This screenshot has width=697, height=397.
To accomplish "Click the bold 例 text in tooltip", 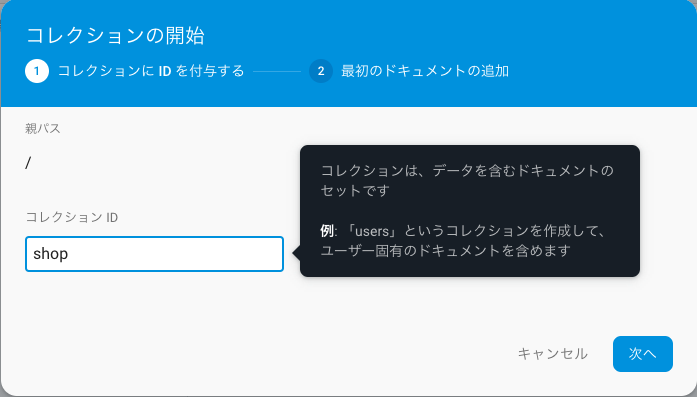I will (x=327, y=231).
